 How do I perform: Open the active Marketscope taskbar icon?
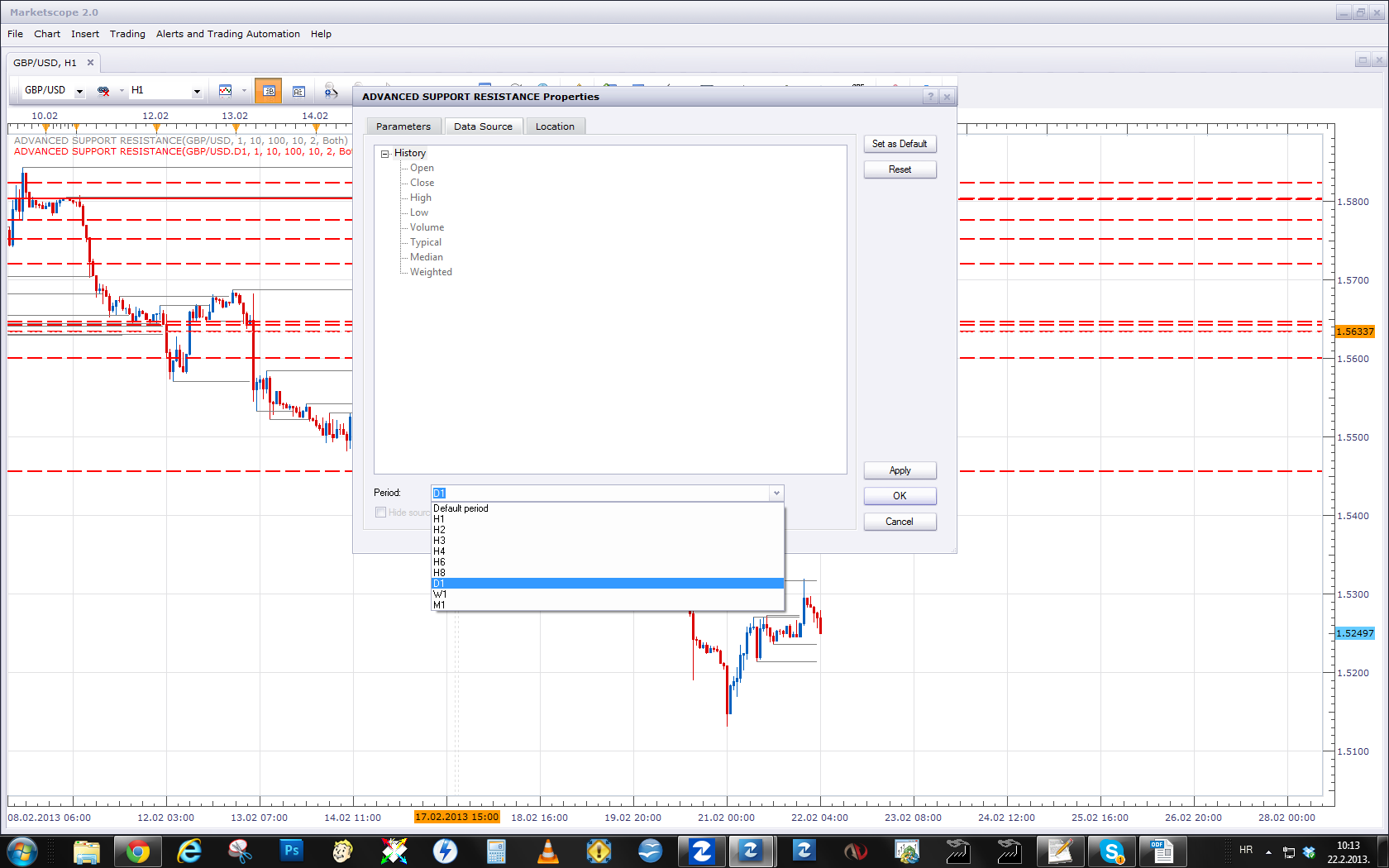pyautogui.click(x=751, y=851)
